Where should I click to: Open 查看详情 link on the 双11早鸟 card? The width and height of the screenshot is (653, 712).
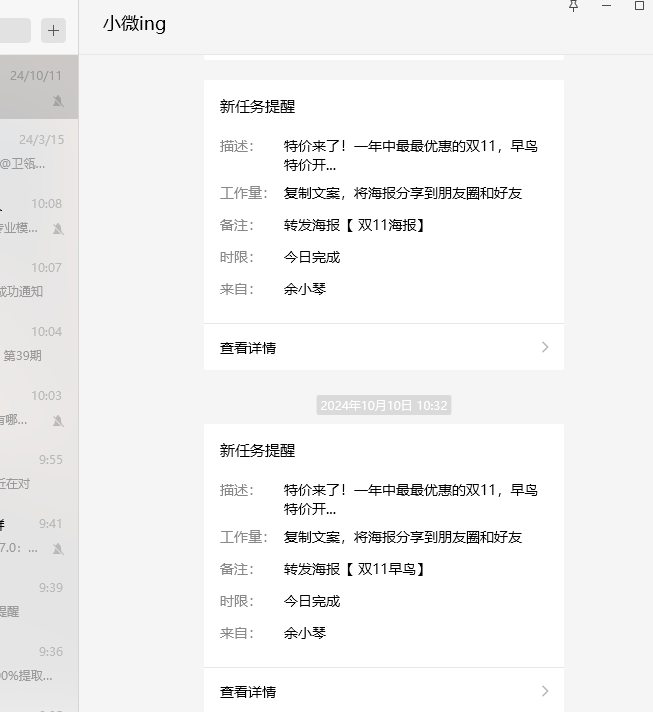click(x=248, y=692)
